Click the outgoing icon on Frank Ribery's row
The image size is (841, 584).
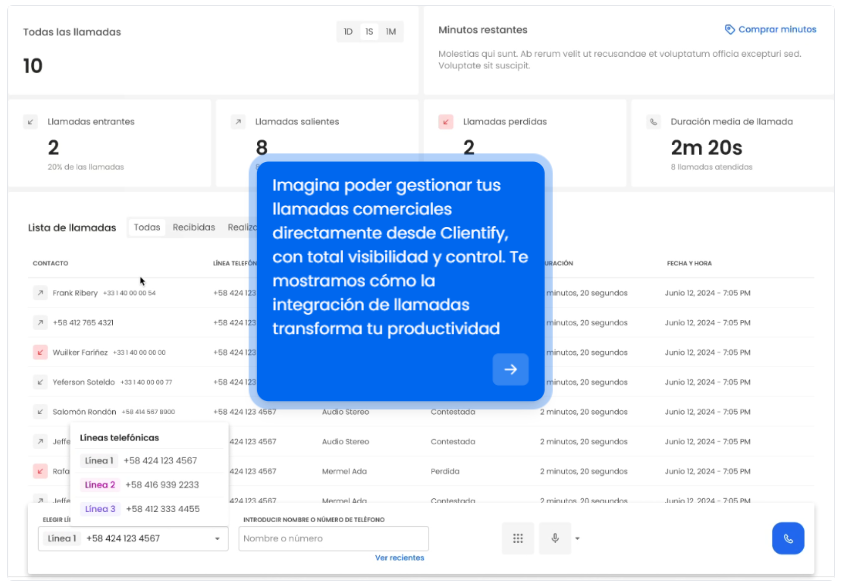click(40, 293)
